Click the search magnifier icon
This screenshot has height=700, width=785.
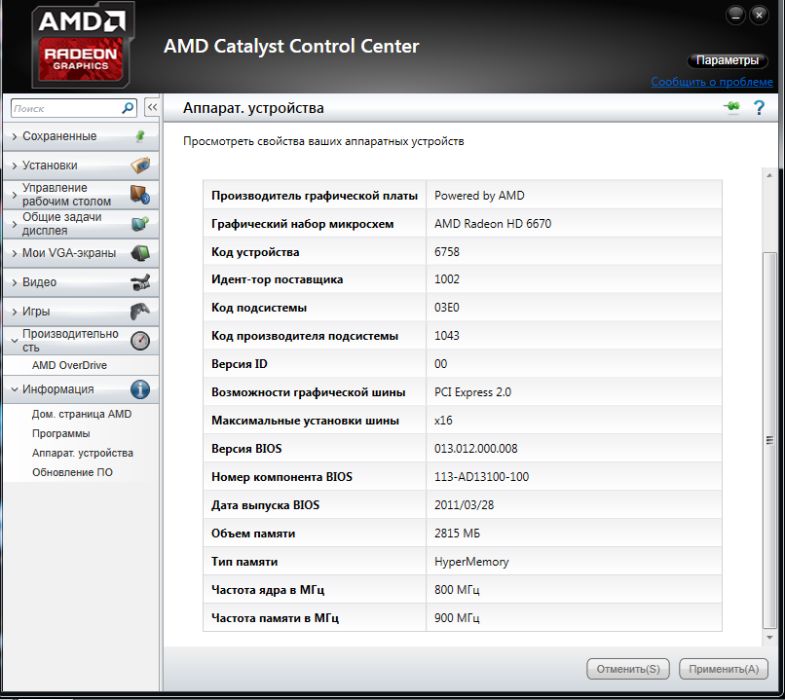128,108
